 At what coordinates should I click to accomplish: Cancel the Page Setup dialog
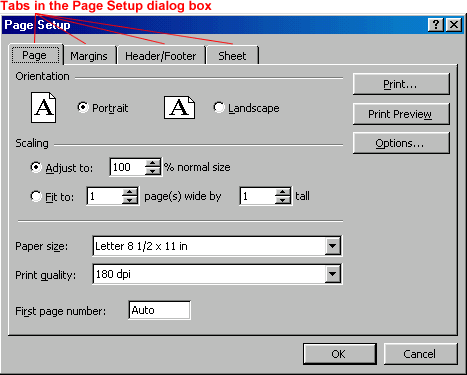(420, 354)
